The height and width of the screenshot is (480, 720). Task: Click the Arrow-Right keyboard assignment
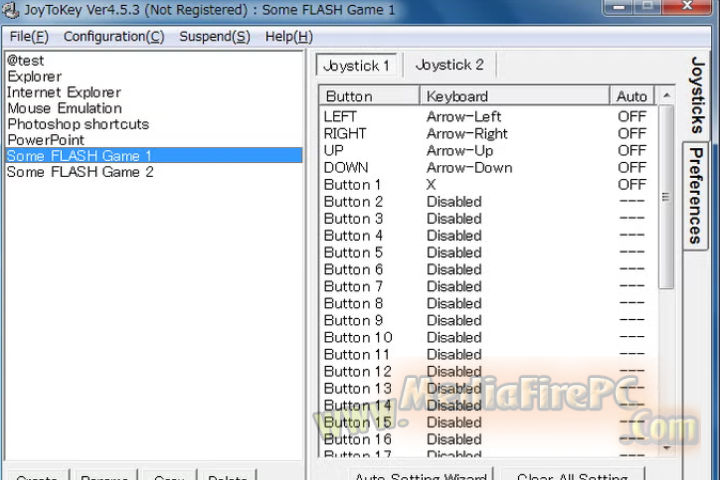click(467, 134)
